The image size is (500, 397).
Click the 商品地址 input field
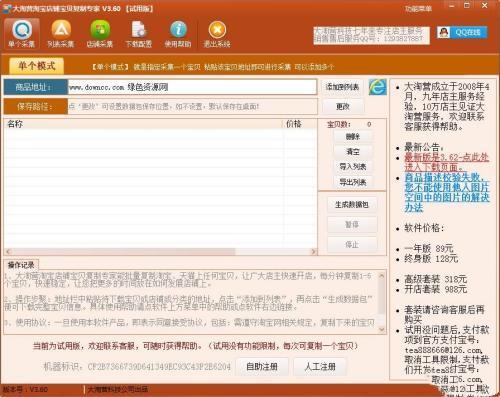(x=192, y=87)
